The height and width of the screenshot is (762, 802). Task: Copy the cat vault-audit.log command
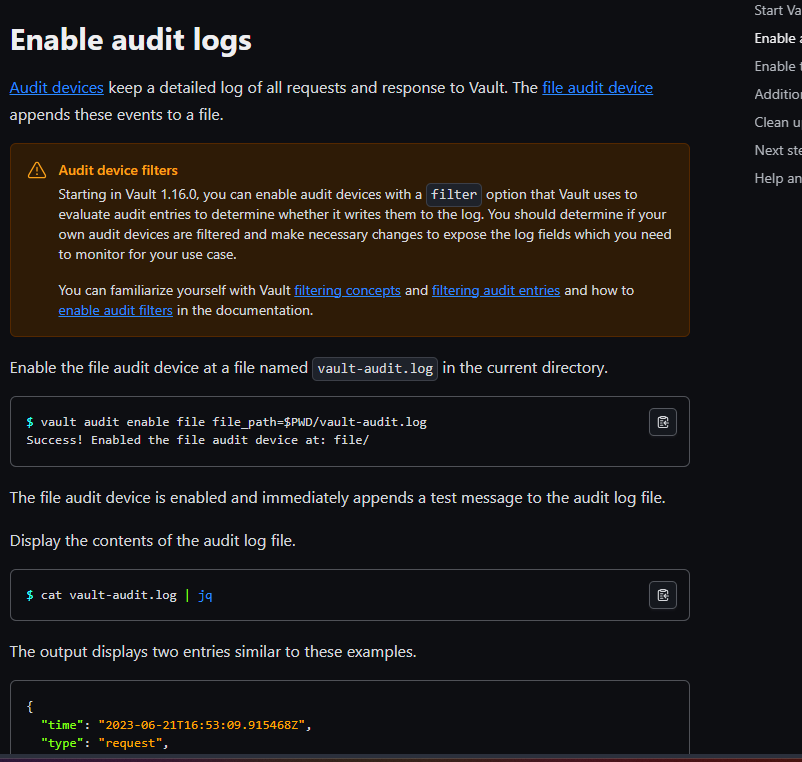click(662, 595)
